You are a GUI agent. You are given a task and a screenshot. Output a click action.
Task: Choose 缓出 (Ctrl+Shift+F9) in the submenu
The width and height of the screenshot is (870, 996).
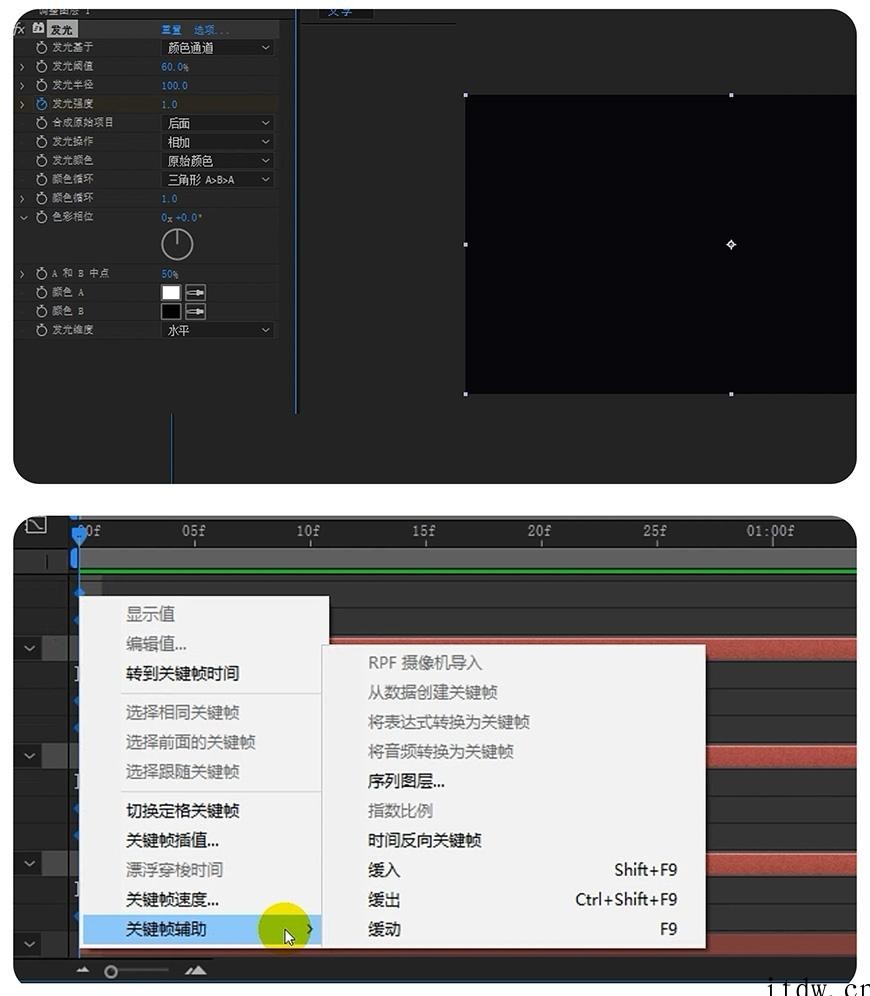pos(514,899)
